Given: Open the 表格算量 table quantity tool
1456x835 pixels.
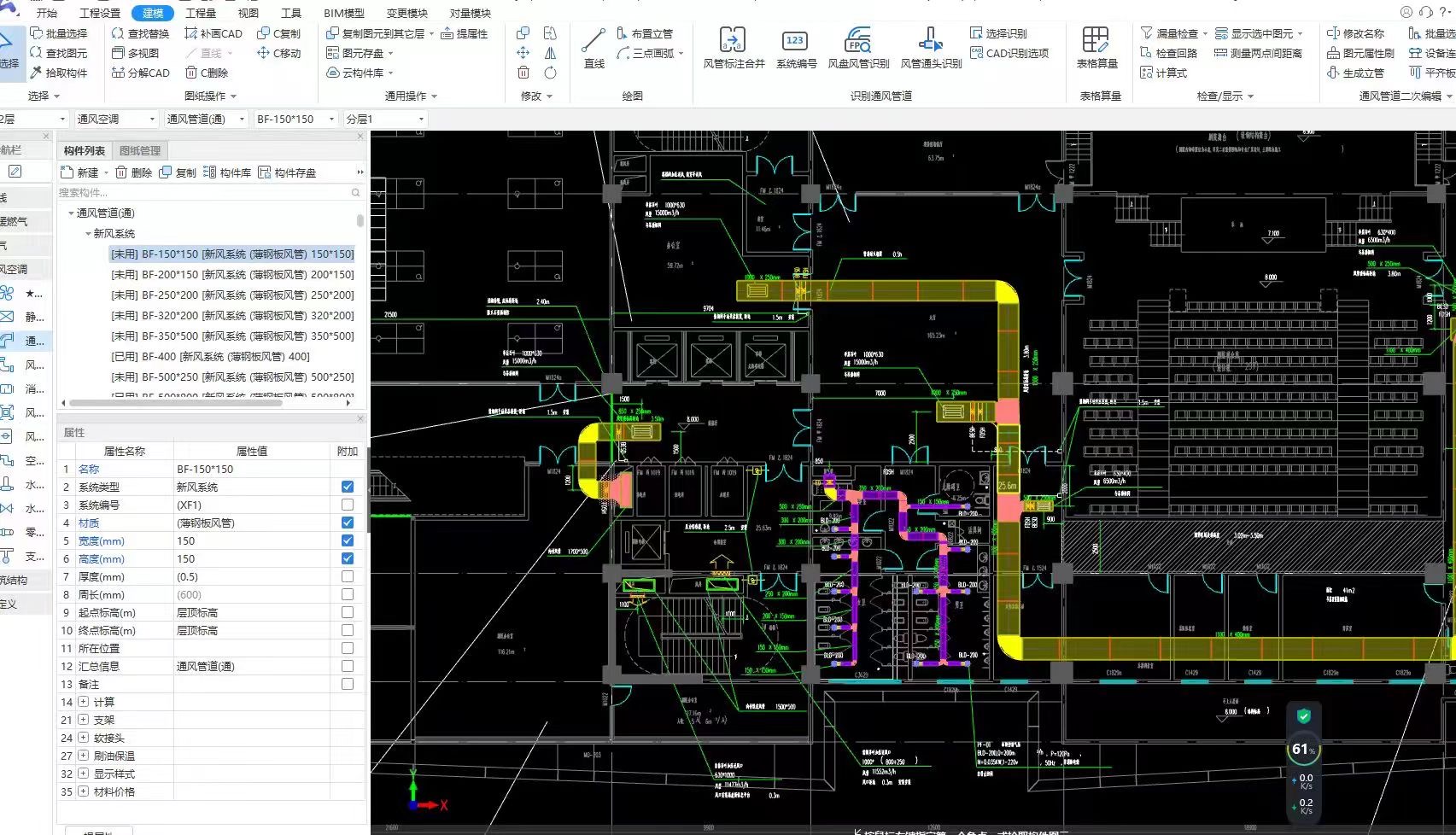Looking at the screenshot, I should tap(1096, 49).
